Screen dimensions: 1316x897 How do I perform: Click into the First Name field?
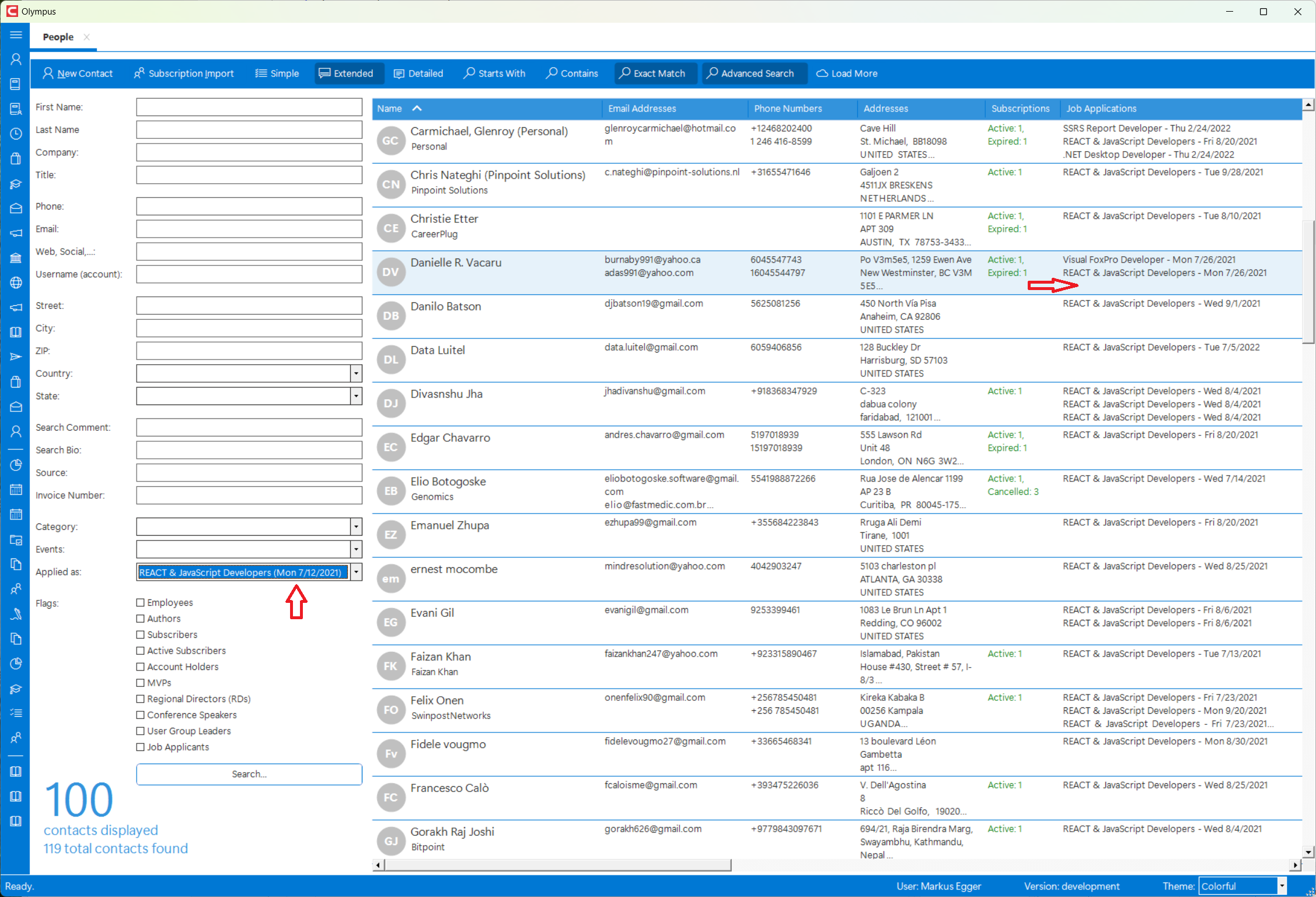click(249, 107)
